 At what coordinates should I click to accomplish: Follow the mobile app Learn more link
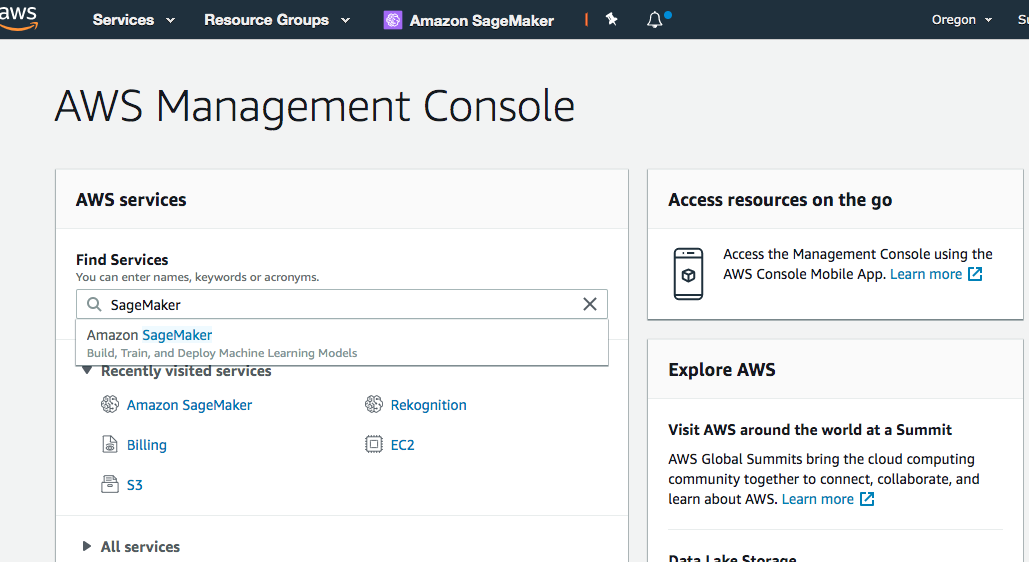926,274
